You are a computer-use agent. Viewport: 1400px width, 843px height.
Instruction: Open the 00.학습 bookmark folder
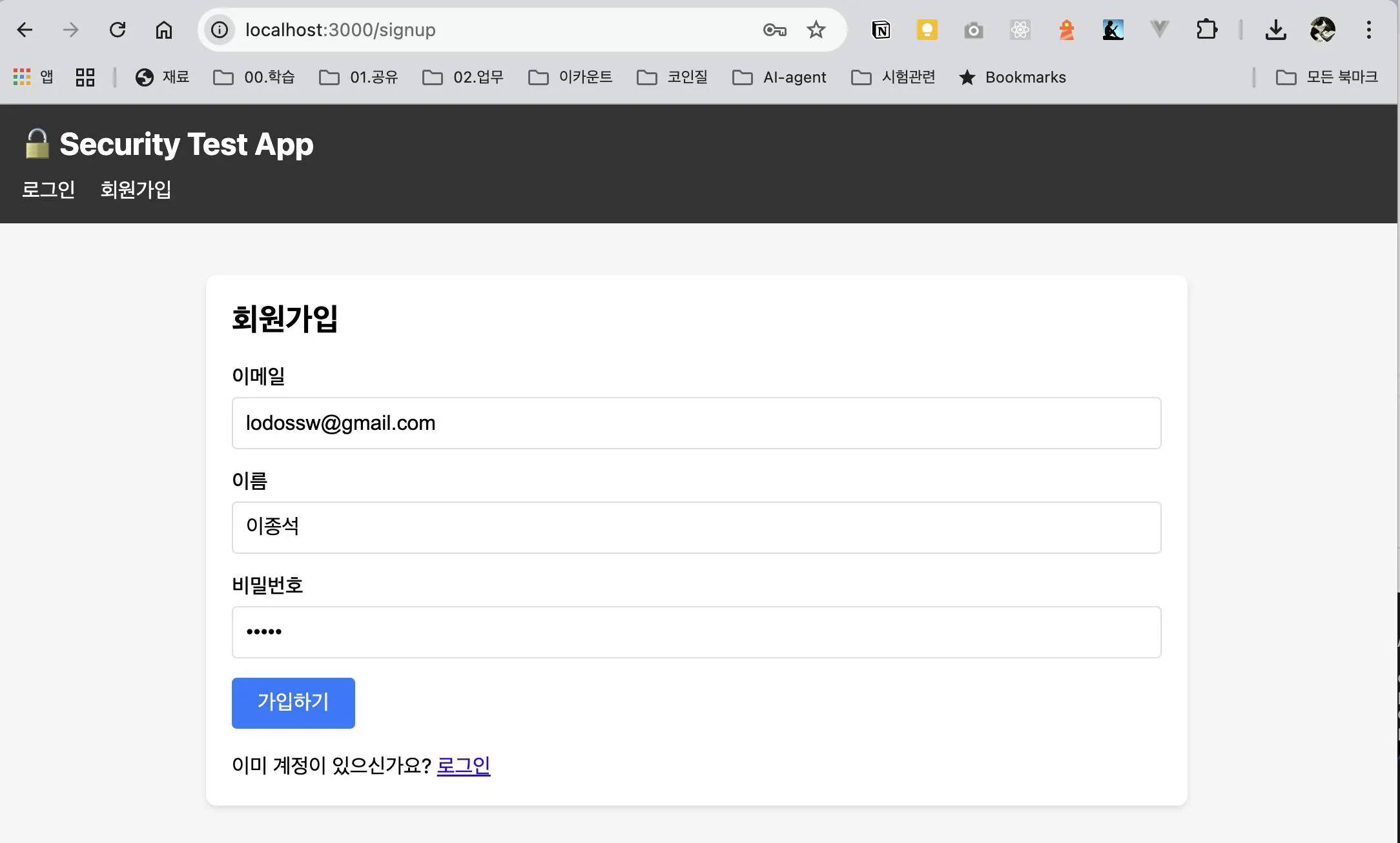(x=254, y=77)
